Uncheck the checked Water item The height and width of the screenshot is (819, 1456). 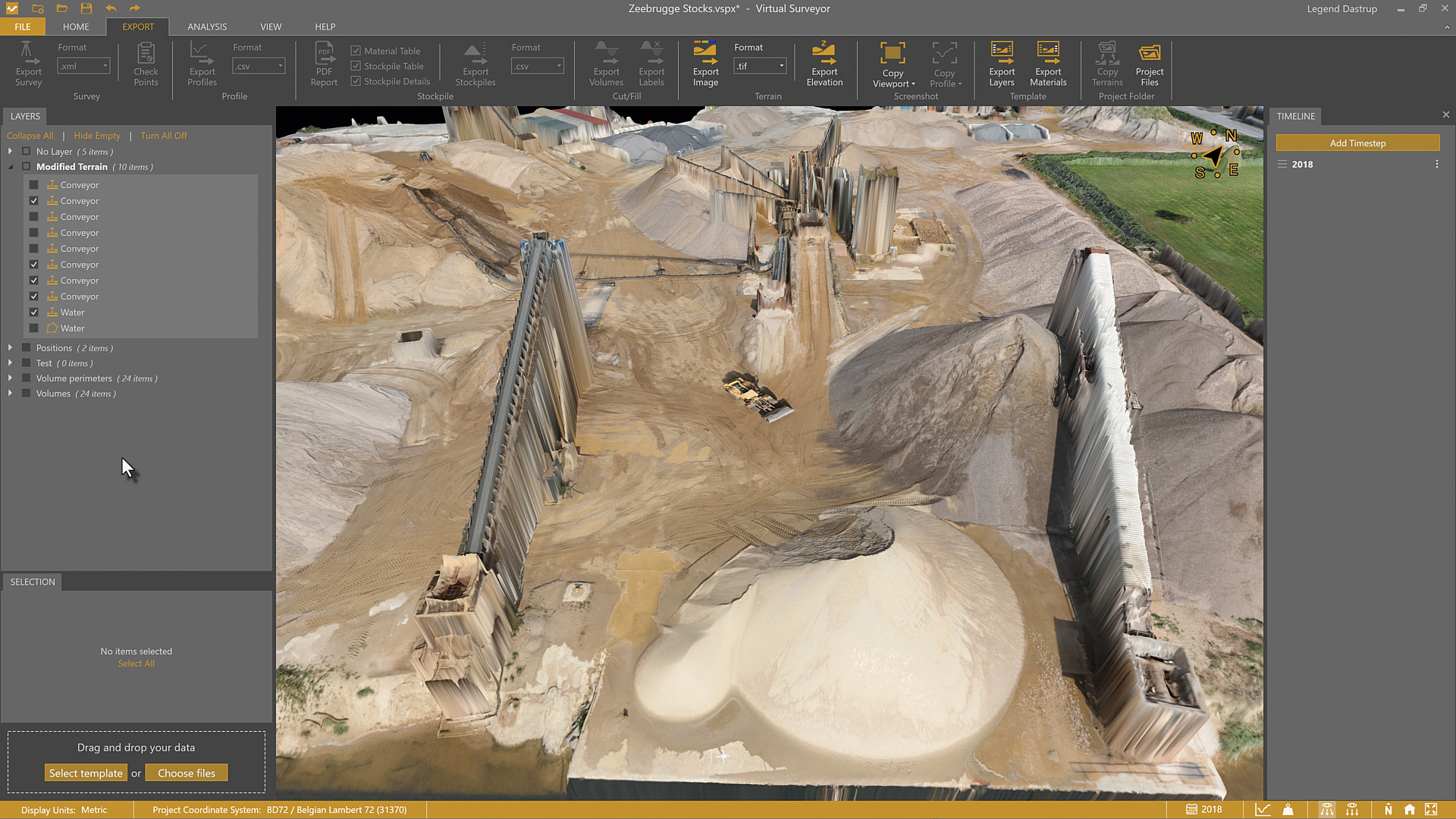tap(34, 312)
